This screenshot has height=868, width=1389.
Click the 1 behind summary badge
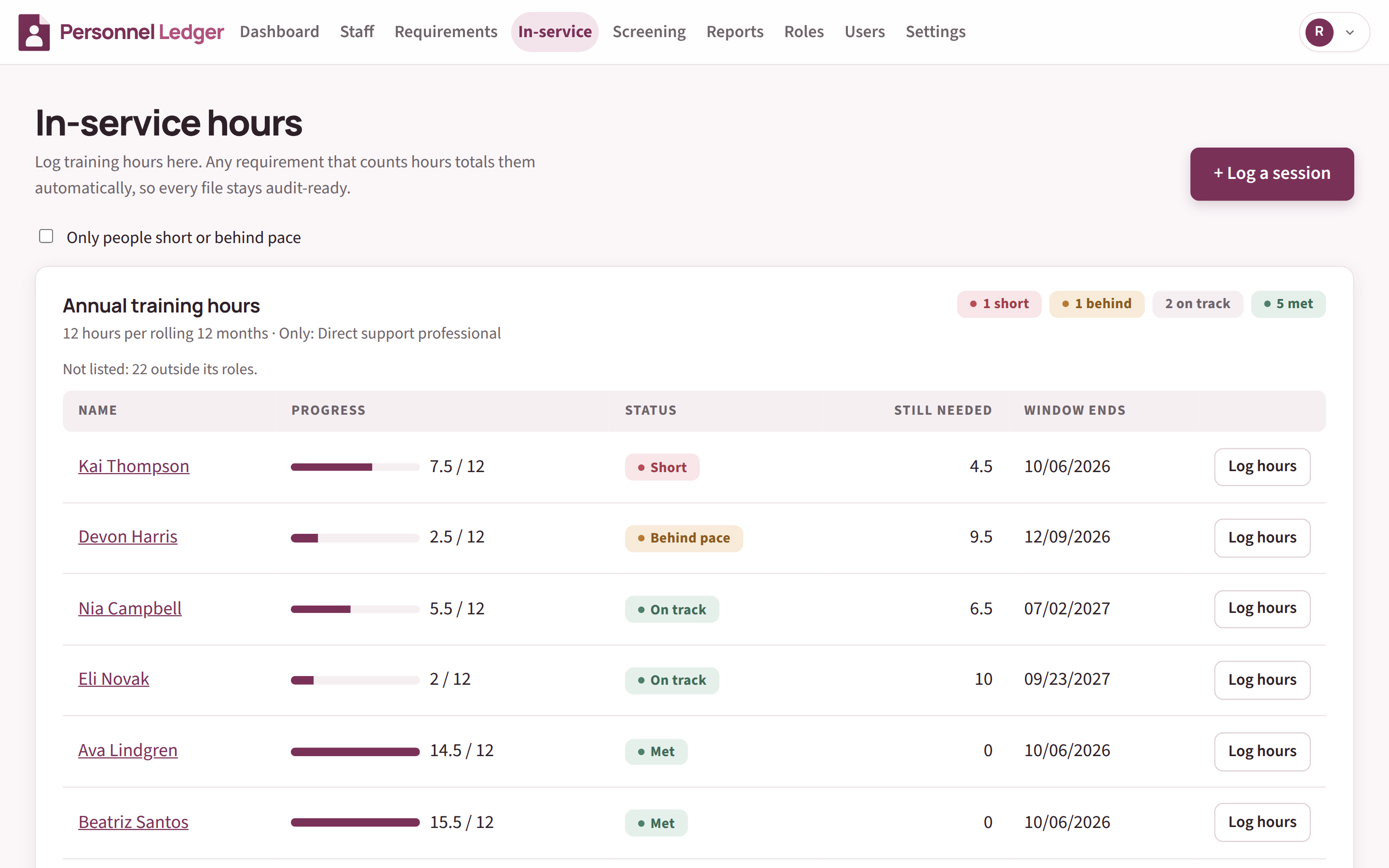click(x=1097, y=304)
